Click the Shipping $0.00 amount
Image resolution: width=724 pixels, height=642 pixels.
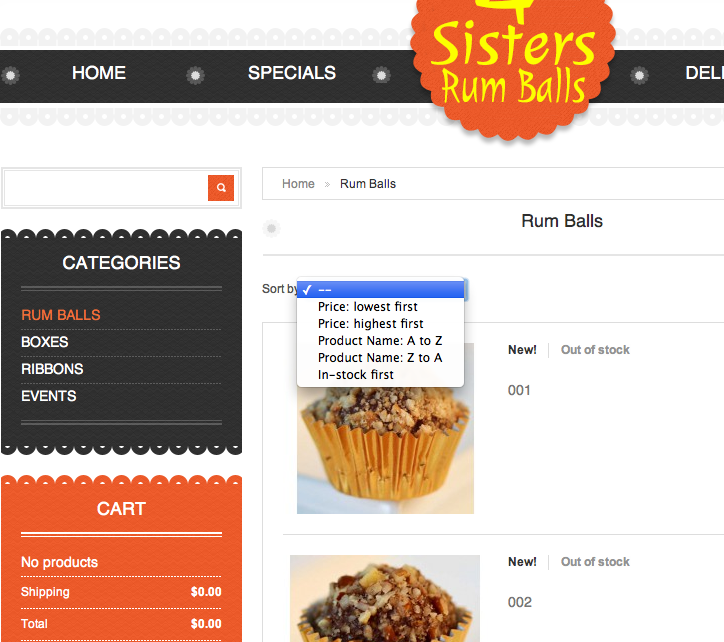coord(206,592)
